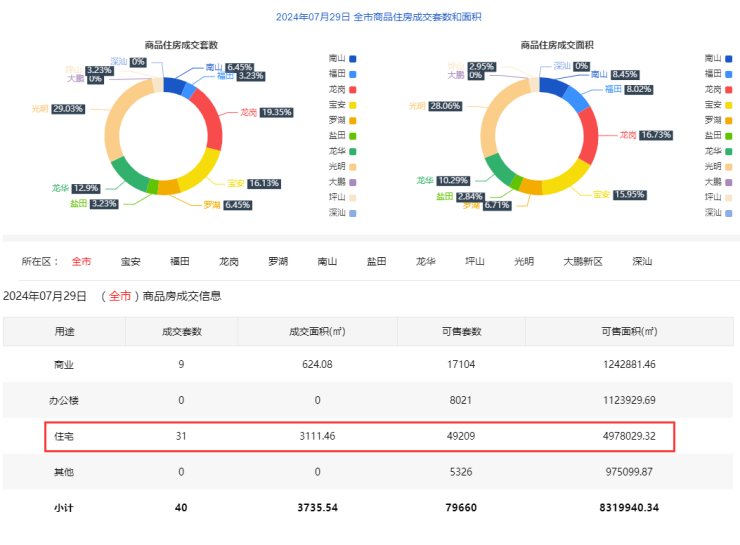Click the 成交面积(㎡) column header
The width and height of the screenshot is (740, 545).
(317, 331)
